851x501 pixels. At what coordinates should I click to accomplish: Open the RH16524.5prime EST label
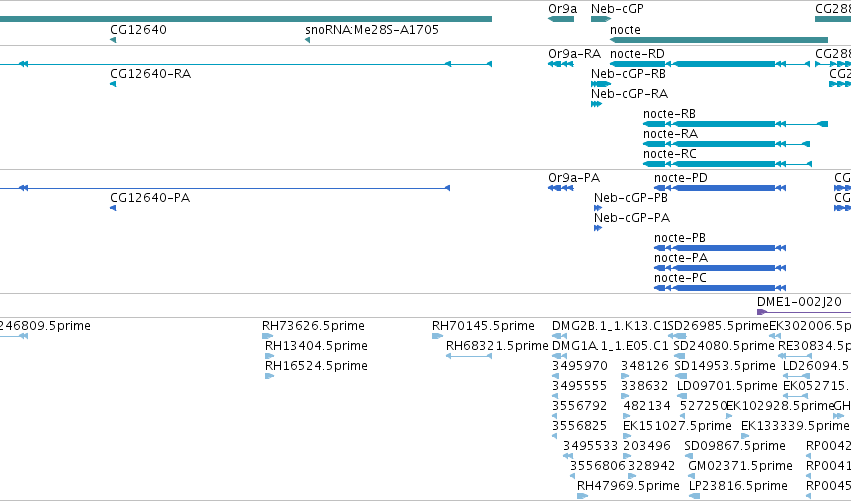(x=316, y=366)
